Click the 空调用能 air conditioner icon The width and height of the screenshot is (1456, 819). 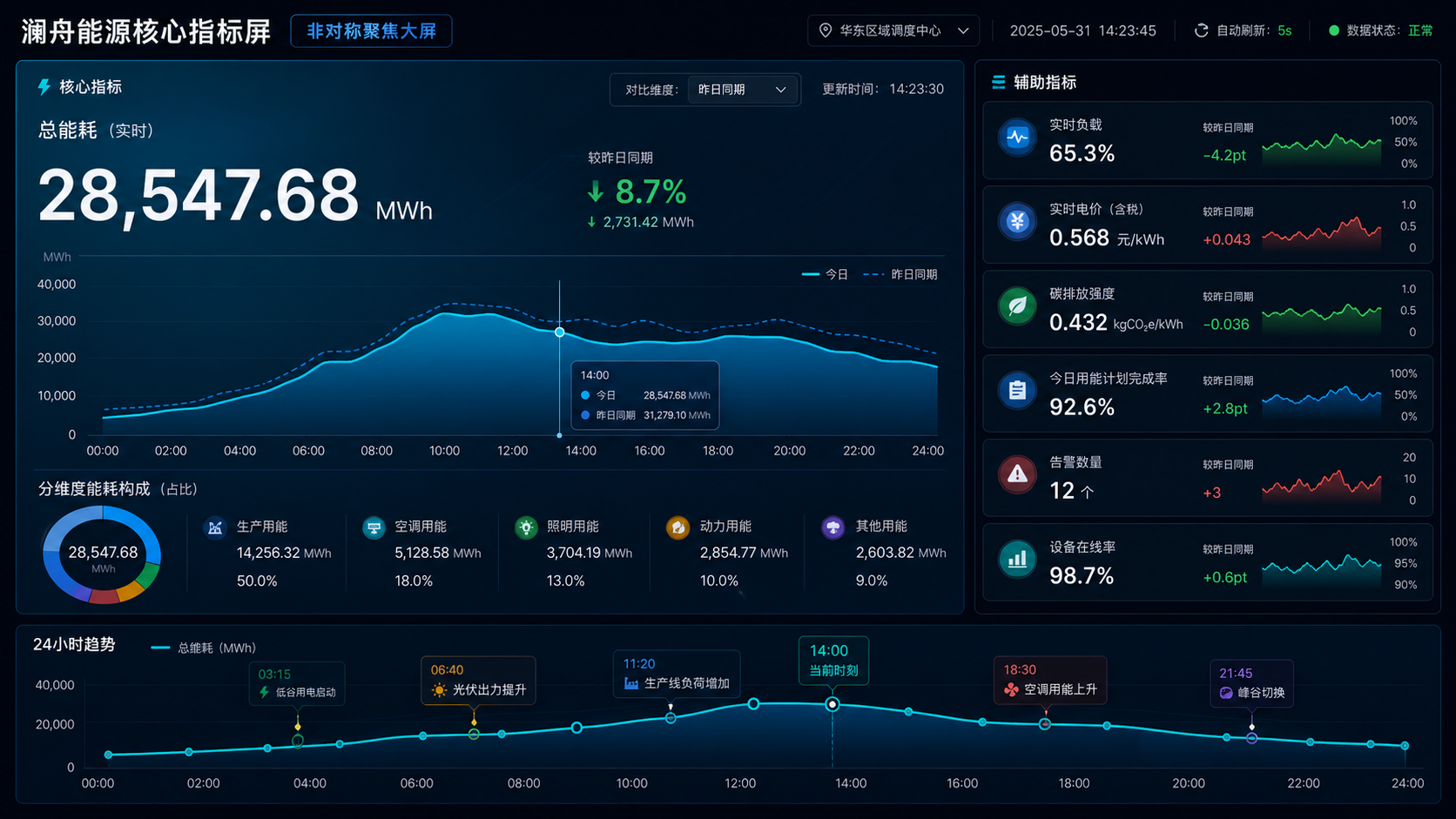374,527
